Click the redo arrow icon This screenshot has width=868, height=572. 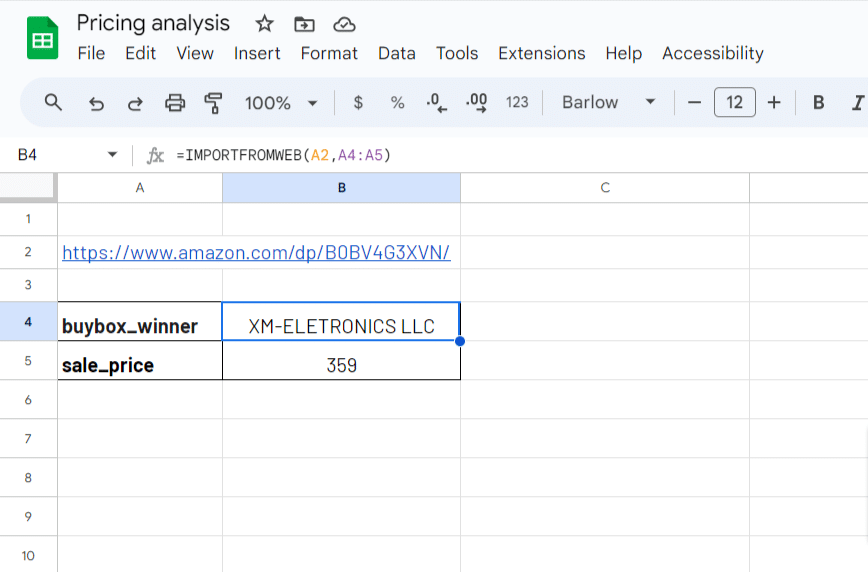(x=135, y=102)
